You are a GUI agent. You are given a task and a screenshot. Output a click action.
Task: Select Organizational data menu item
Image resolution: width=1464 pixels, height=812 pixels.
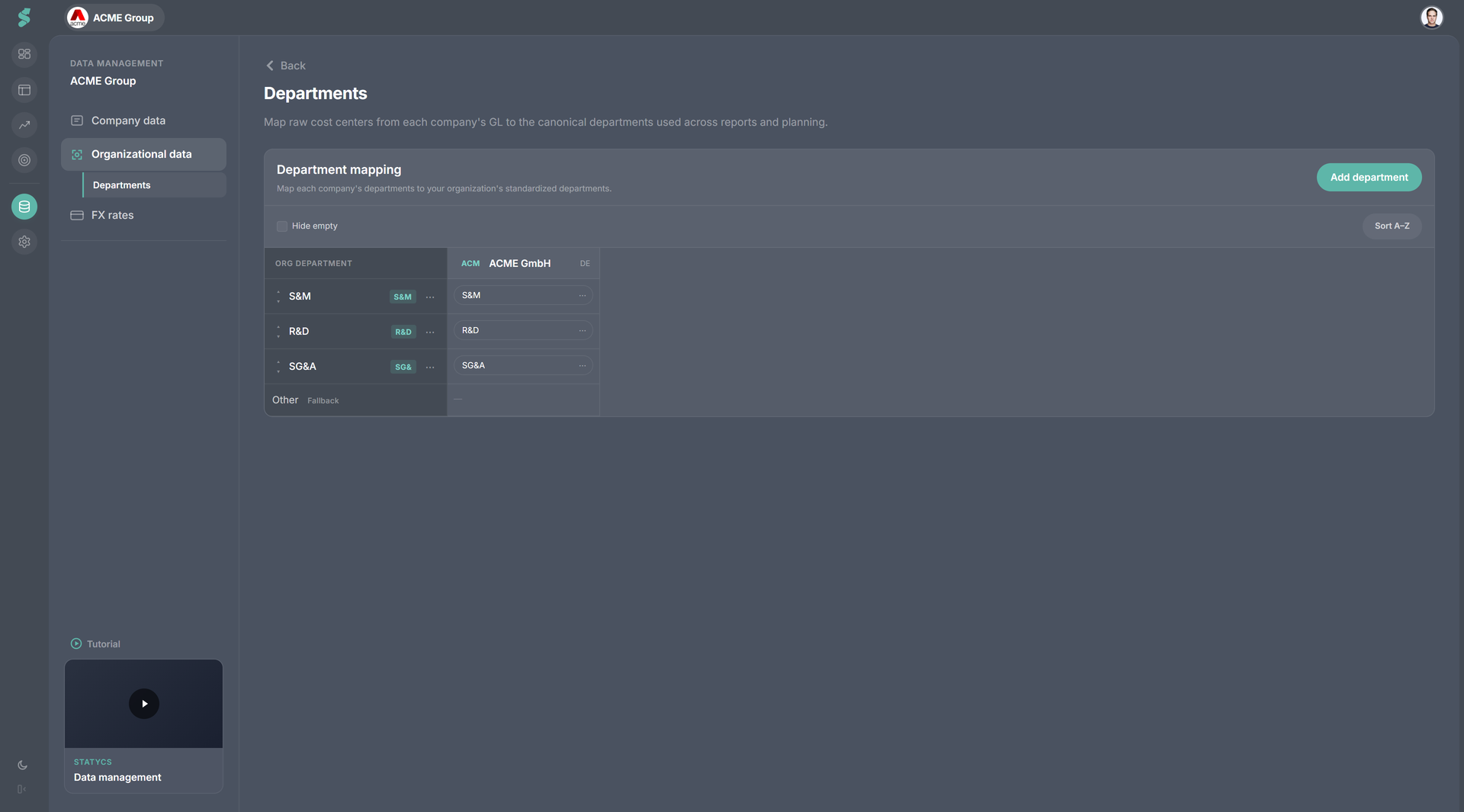pyautogui.click(x=143, y=154)
